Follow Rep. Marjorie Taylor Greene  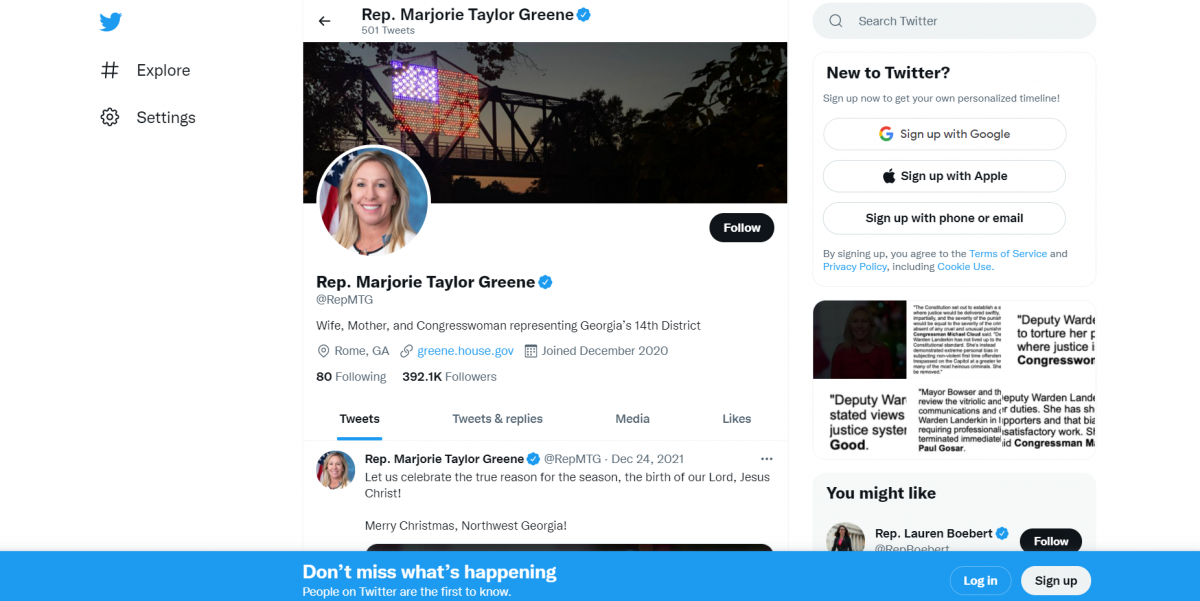click(741, 228)
